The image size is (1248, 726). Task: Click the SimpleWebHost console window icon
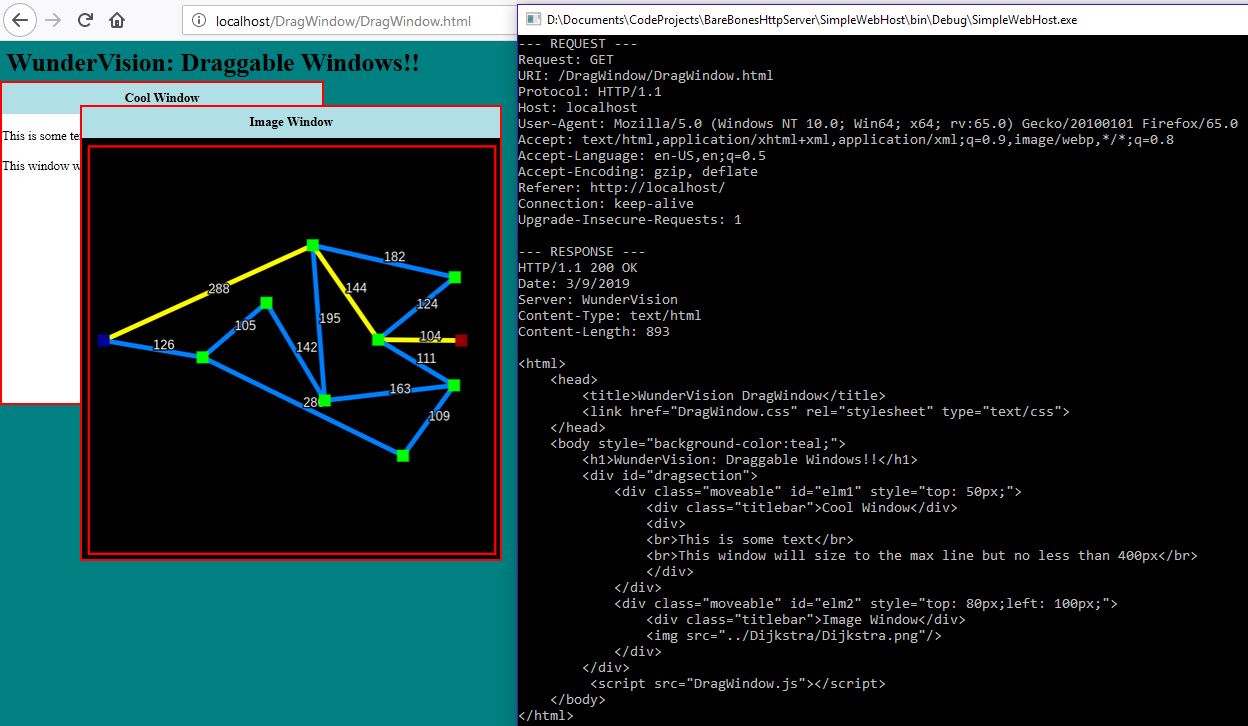533,19
